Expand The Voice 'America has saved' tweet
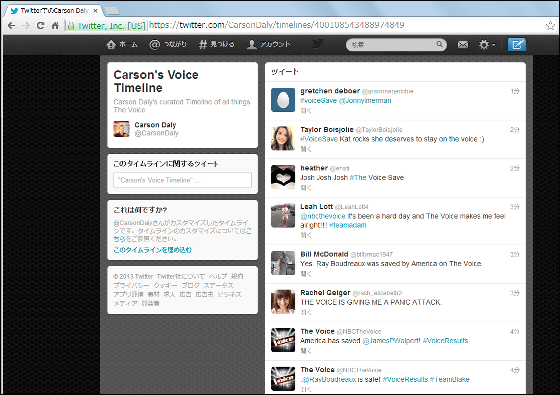The image size is (560, 395). tap(306, 351)
